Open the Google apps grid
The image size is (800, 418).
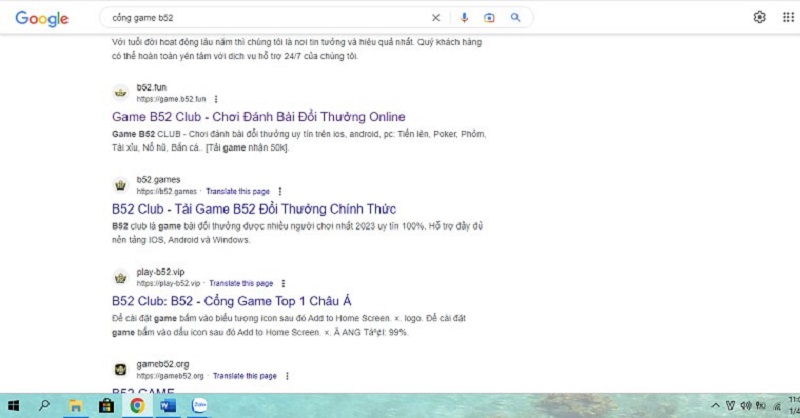(790, 18)
